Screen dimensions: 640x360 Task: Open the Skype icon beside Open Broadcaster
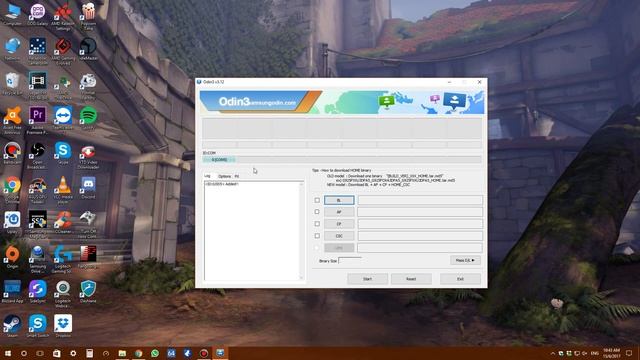click(x=63, y=153)
